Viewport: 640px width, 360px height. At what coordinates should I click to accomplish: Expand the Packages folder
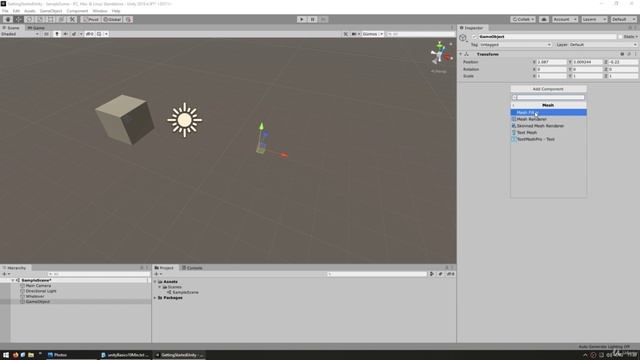(x=155, y=298)
